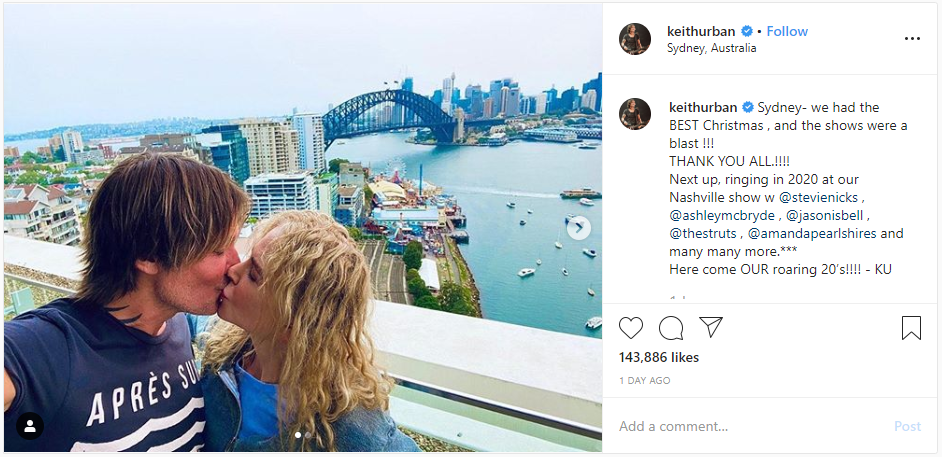942x457 pixels.
Task: Show tagged people icon on photo
Action: [x=30, y=426]
